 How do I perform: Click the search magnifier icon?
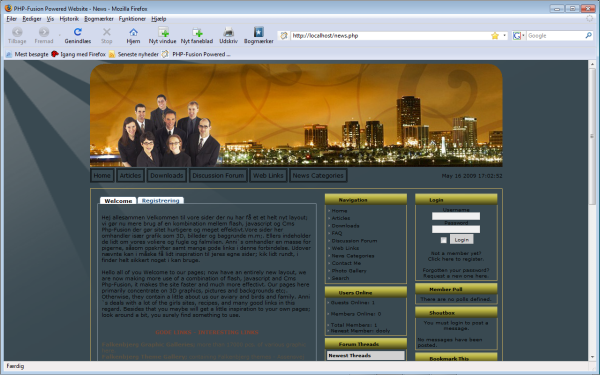(x=589, y=36)
